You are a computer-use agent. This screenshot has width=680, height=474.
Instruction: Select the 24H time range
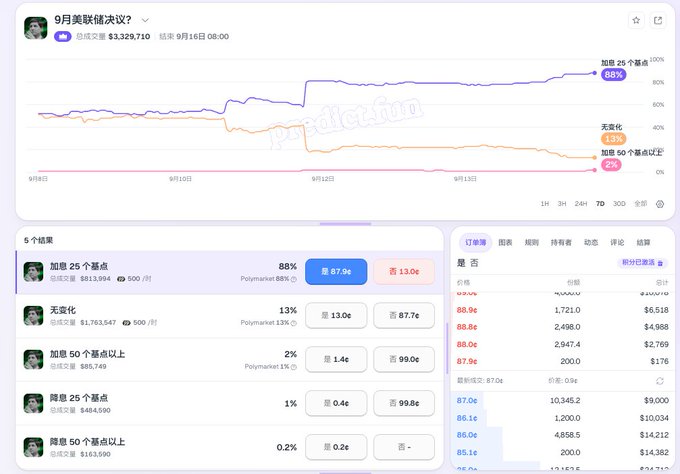pyautogui.click(x=581, y=204)
